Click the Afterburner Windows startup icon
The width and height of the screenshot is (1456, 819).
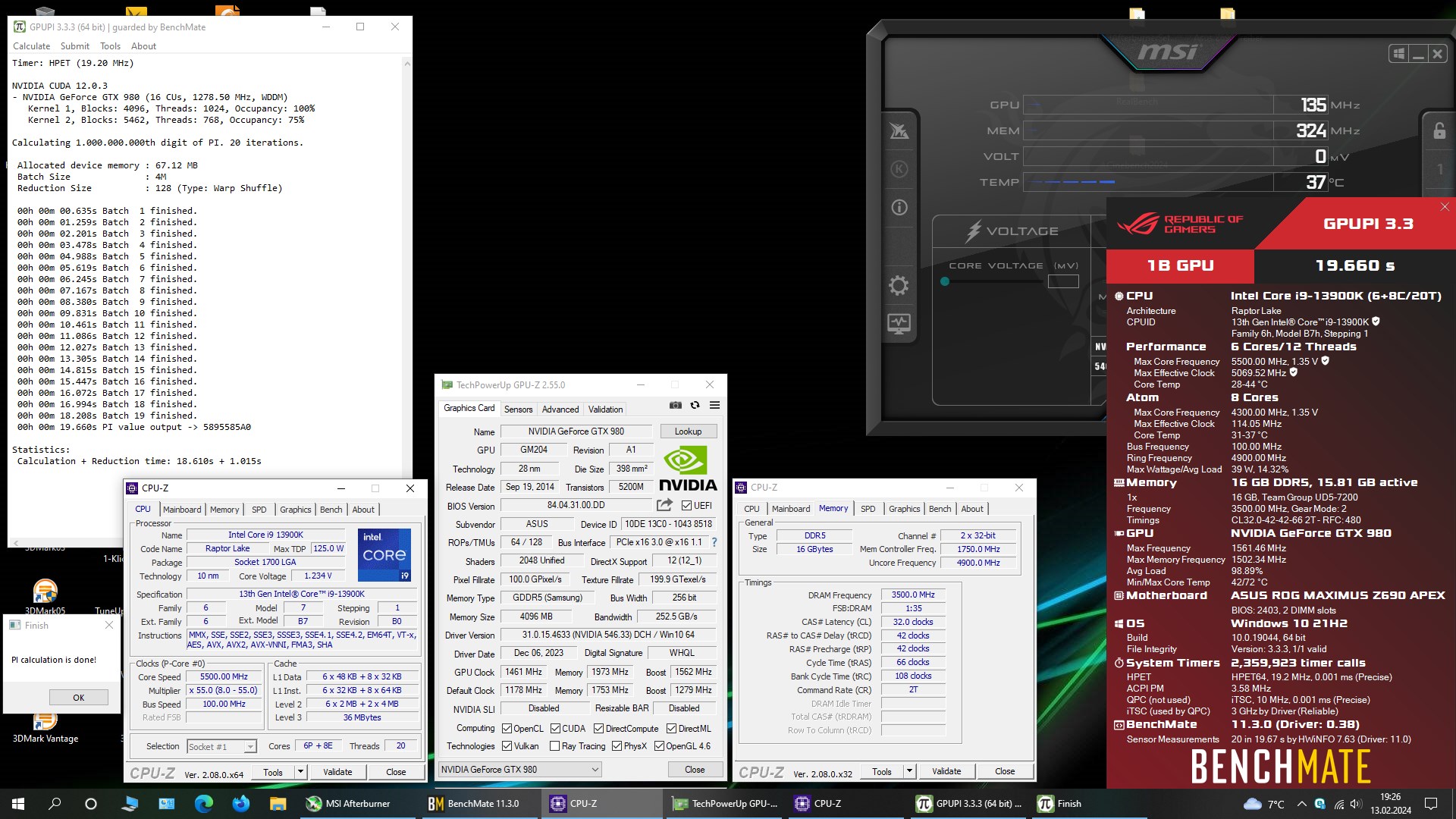coord(1398,54)
